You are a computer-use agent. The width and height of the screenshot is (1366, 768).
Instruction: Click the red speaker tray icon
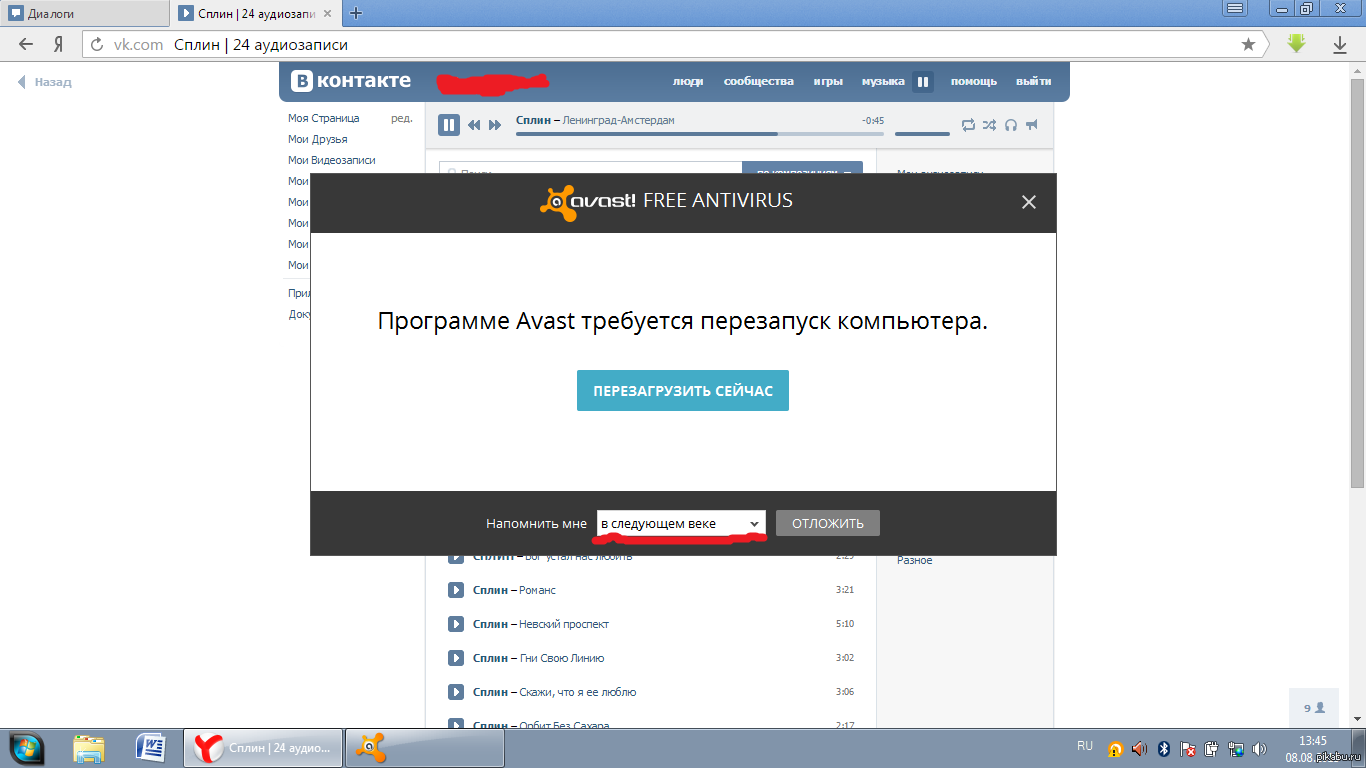(x=1139, y=749)
